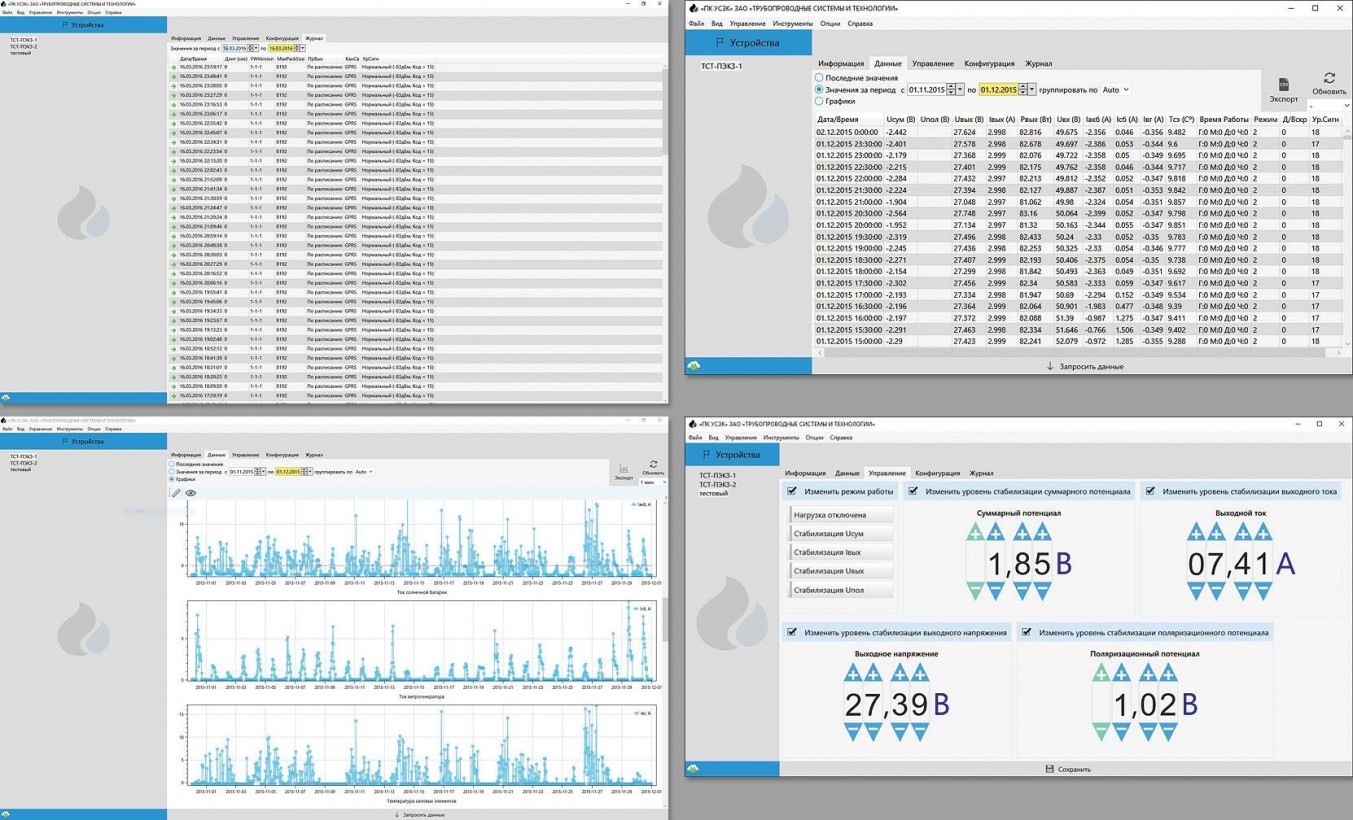The image size is (1353, 820).
Task: Click the Устройства header in data table window
Action: point(747,43)
